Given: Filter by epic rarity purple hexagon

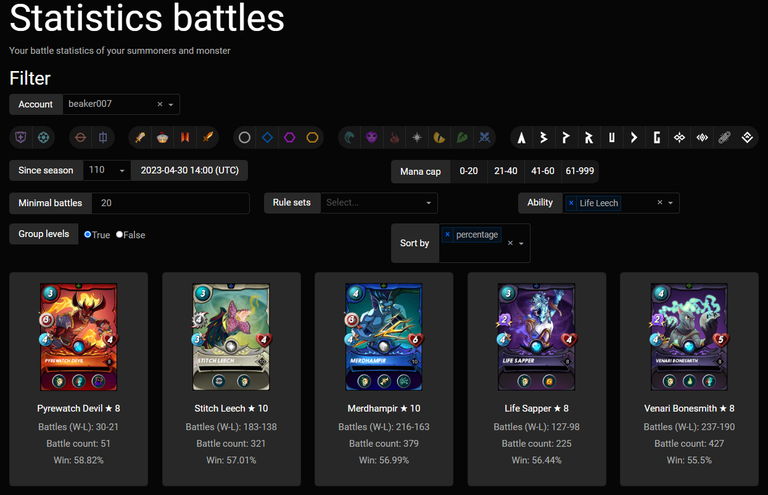Looking at the screenshot, I should tap(289, 138).
